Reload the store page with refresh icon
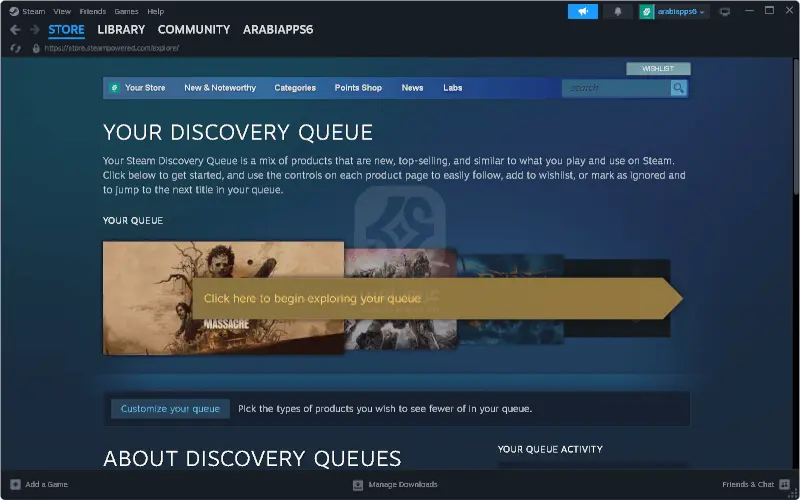This screenshot has width=800, height=500. click(16, 48)
